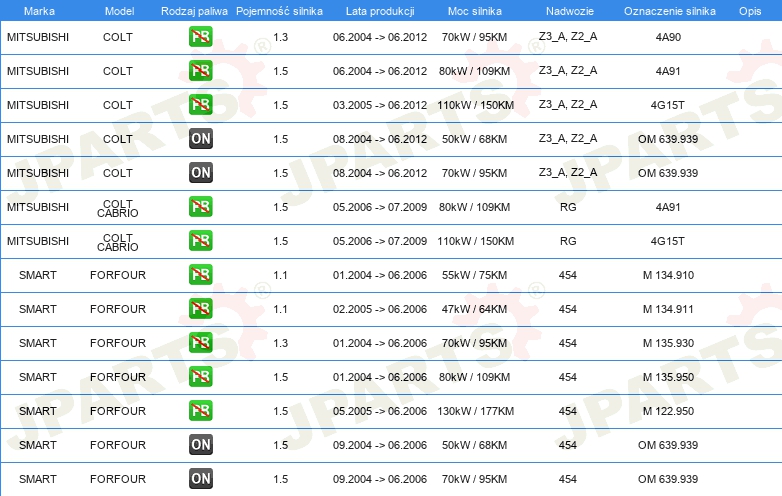The width and height of the screenshot is (782, 496).
Task: Select engine code M 134.911
Action: [668, 309]
